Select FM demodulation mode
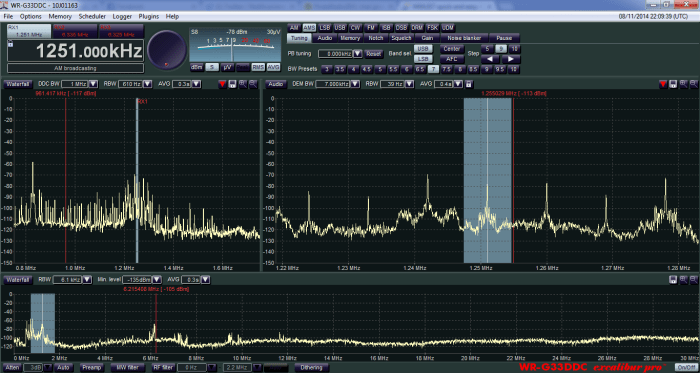 [371, 28]
